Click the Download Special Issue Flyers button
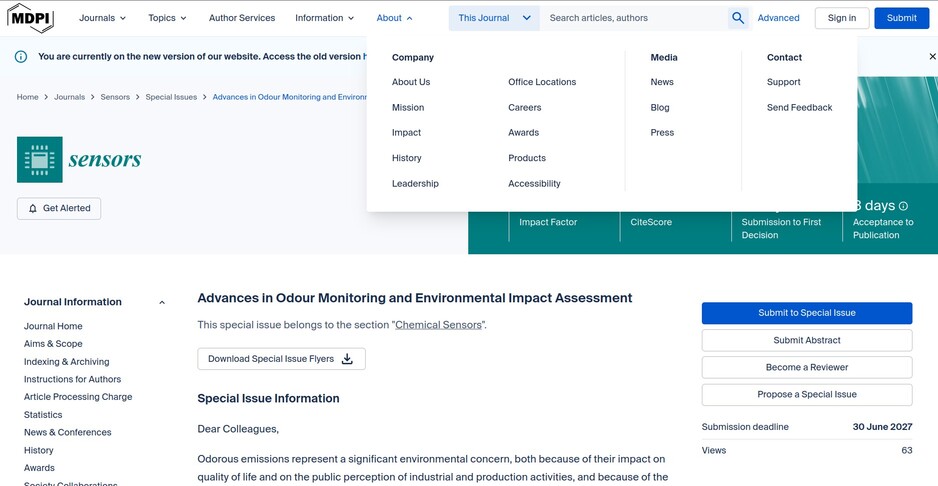The width and height of the screenshot is (938, 486). pyautogui.click(x=281, y=359)
